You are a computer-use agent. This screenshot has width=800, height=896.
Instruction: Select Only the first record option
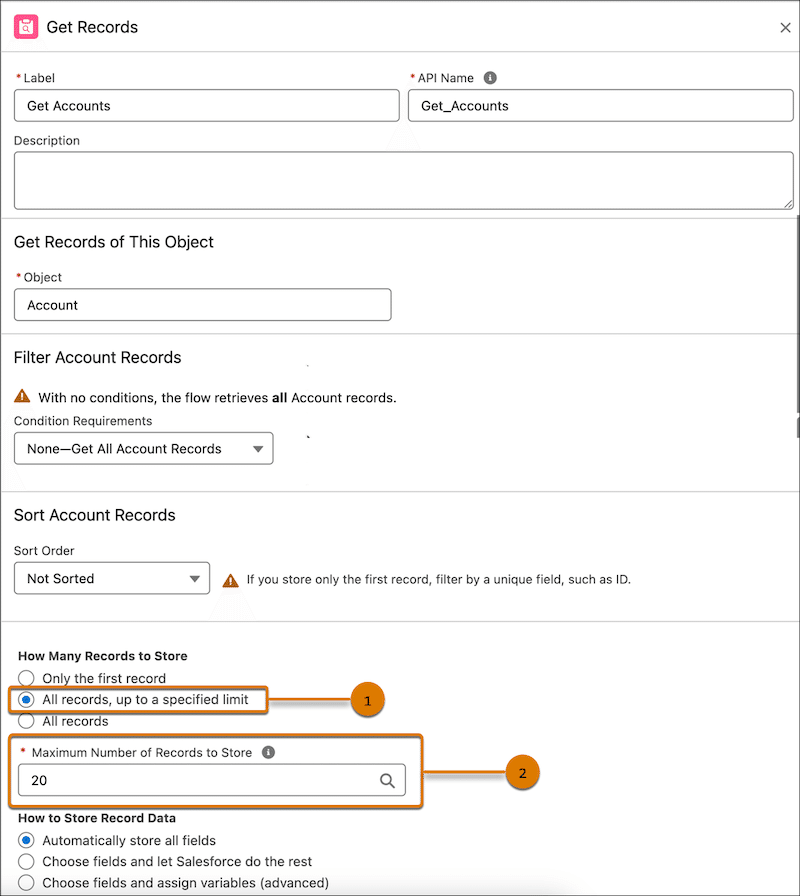[x=26, y=678]
